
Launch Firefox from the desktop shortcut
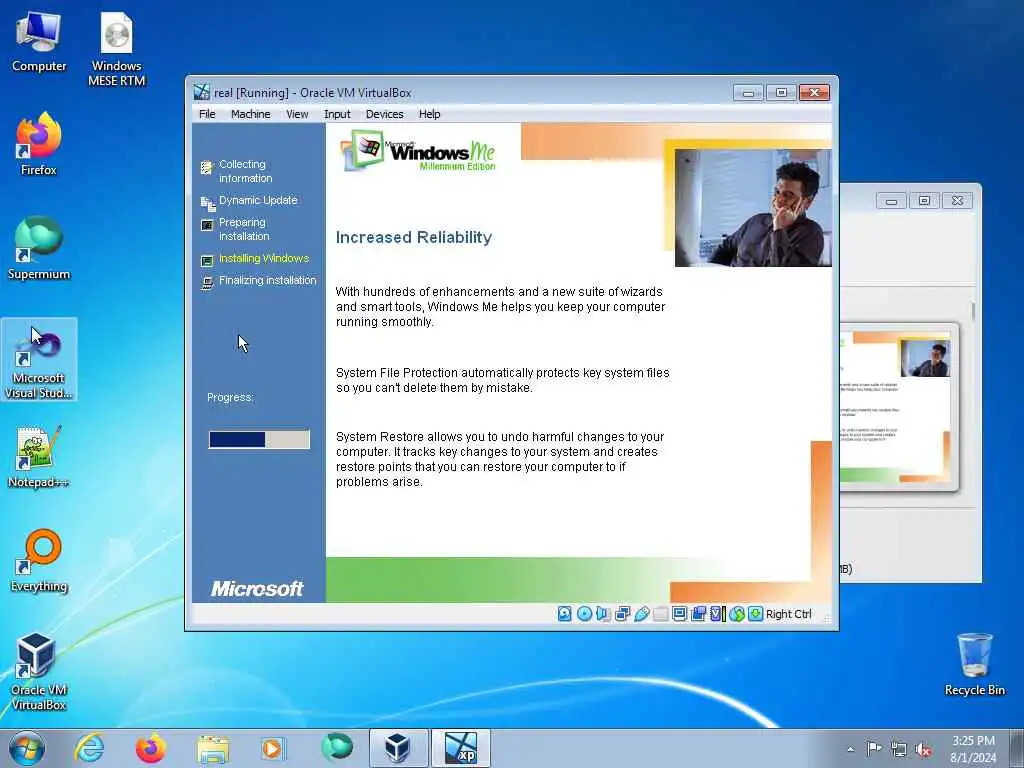point(39,145)
